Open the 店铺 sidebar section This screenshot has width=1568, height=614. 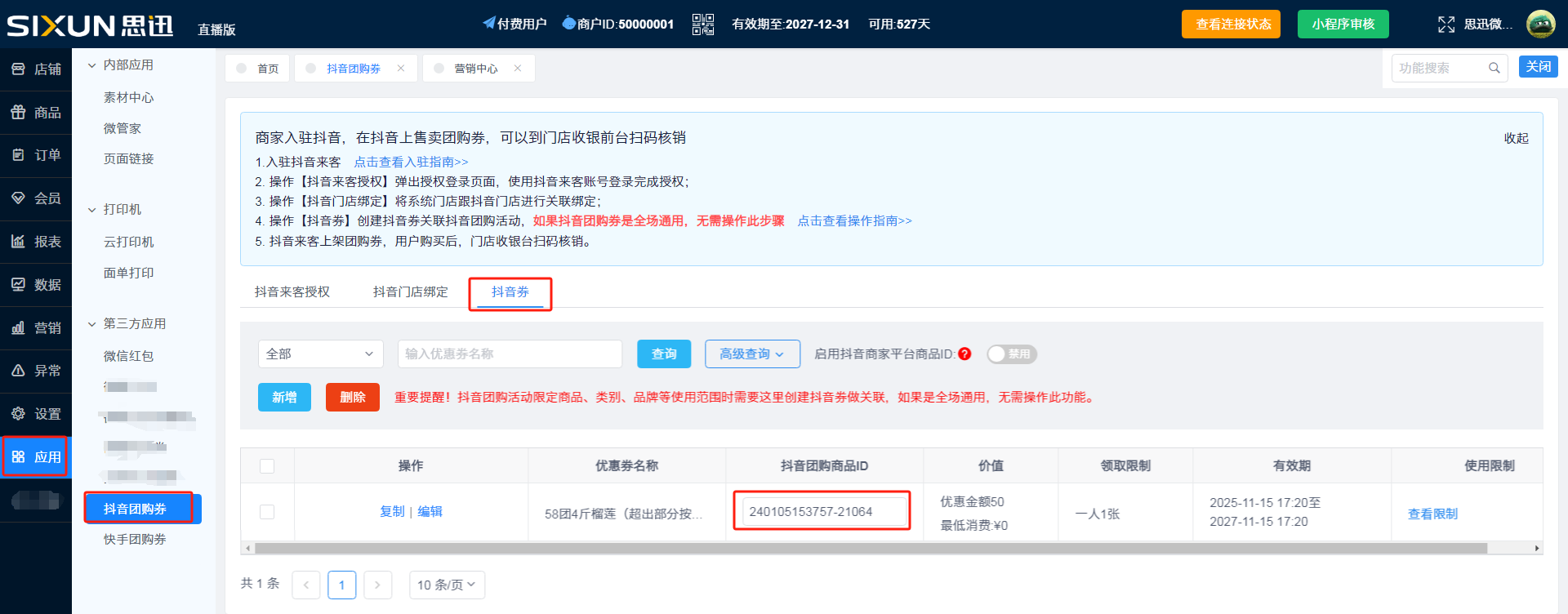click(36, 69)
